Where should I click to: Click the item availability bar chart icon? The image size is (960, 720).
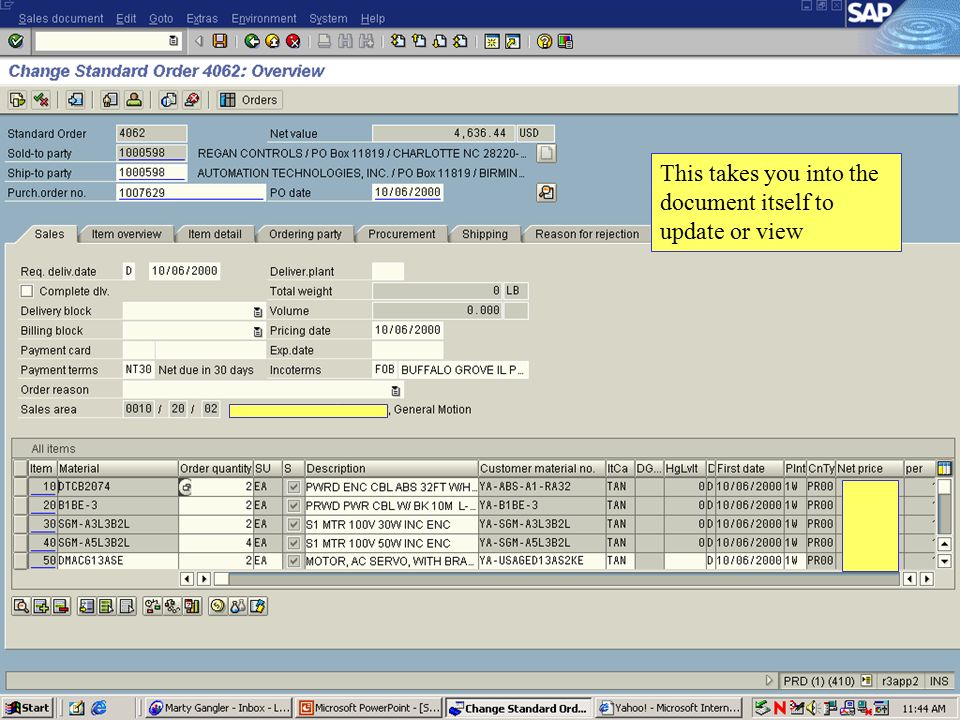coord(192,606)
